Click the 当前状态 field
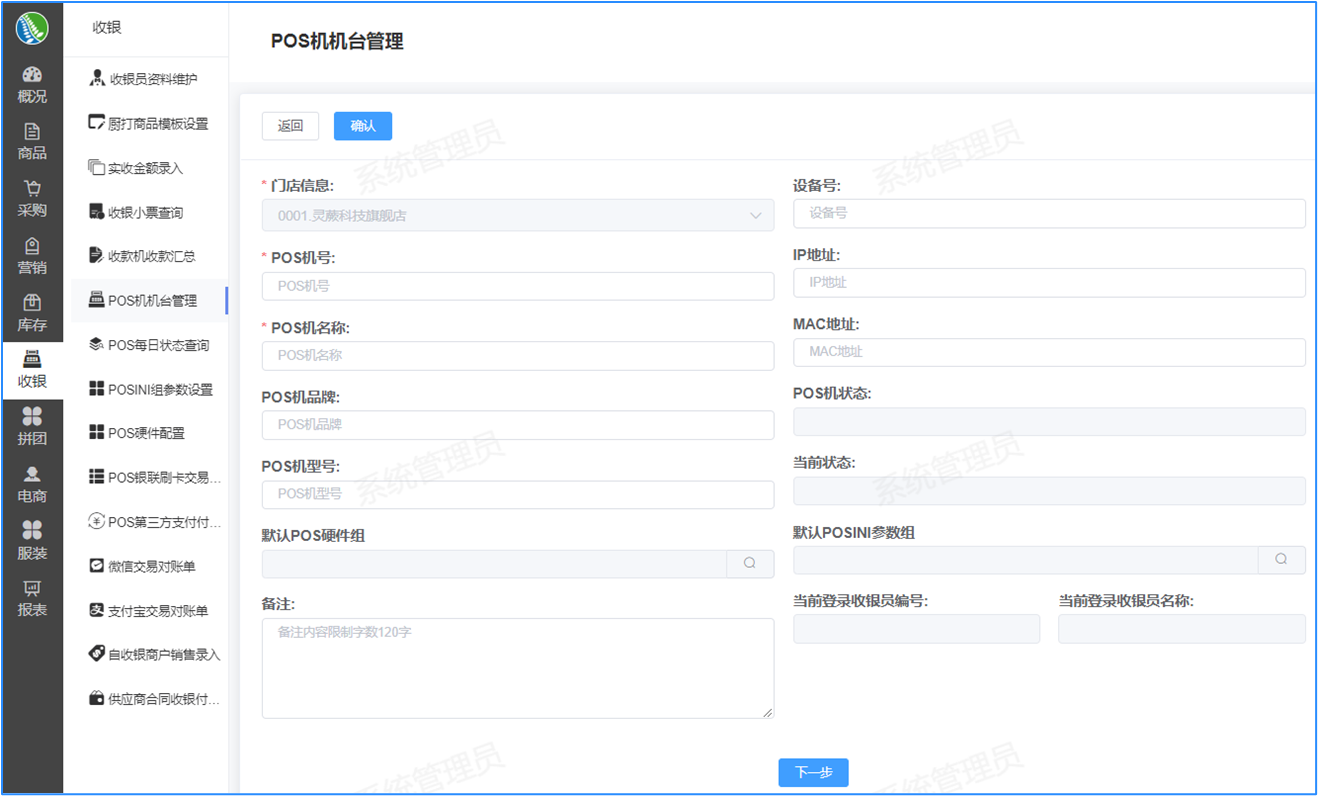1318x796 pixels. [x=1049, y=490]
